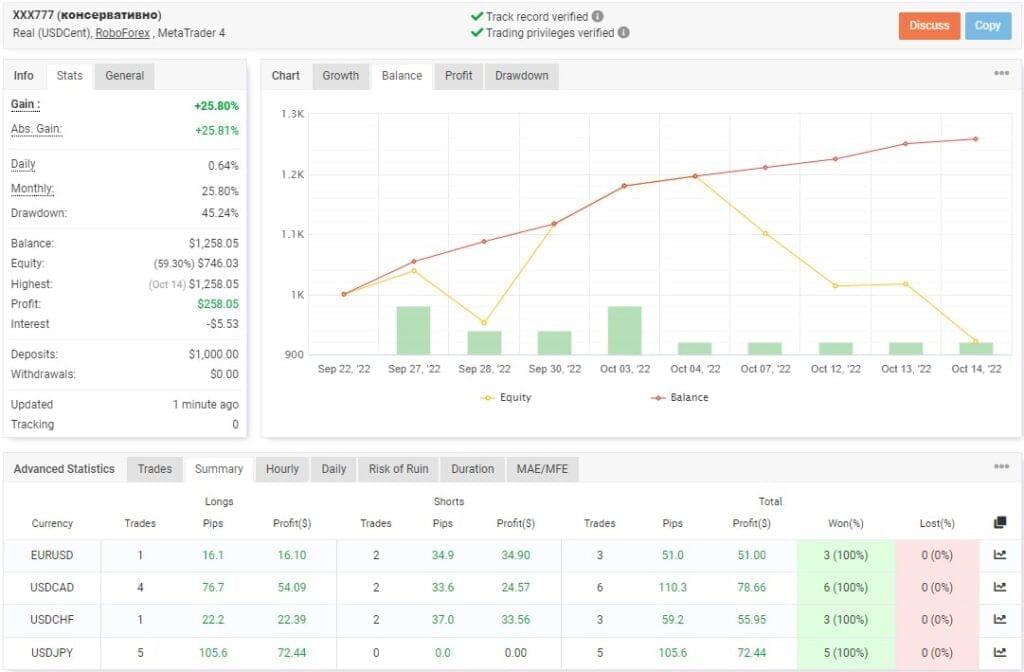Open the MAE/MFE tab

pos(543,469)
